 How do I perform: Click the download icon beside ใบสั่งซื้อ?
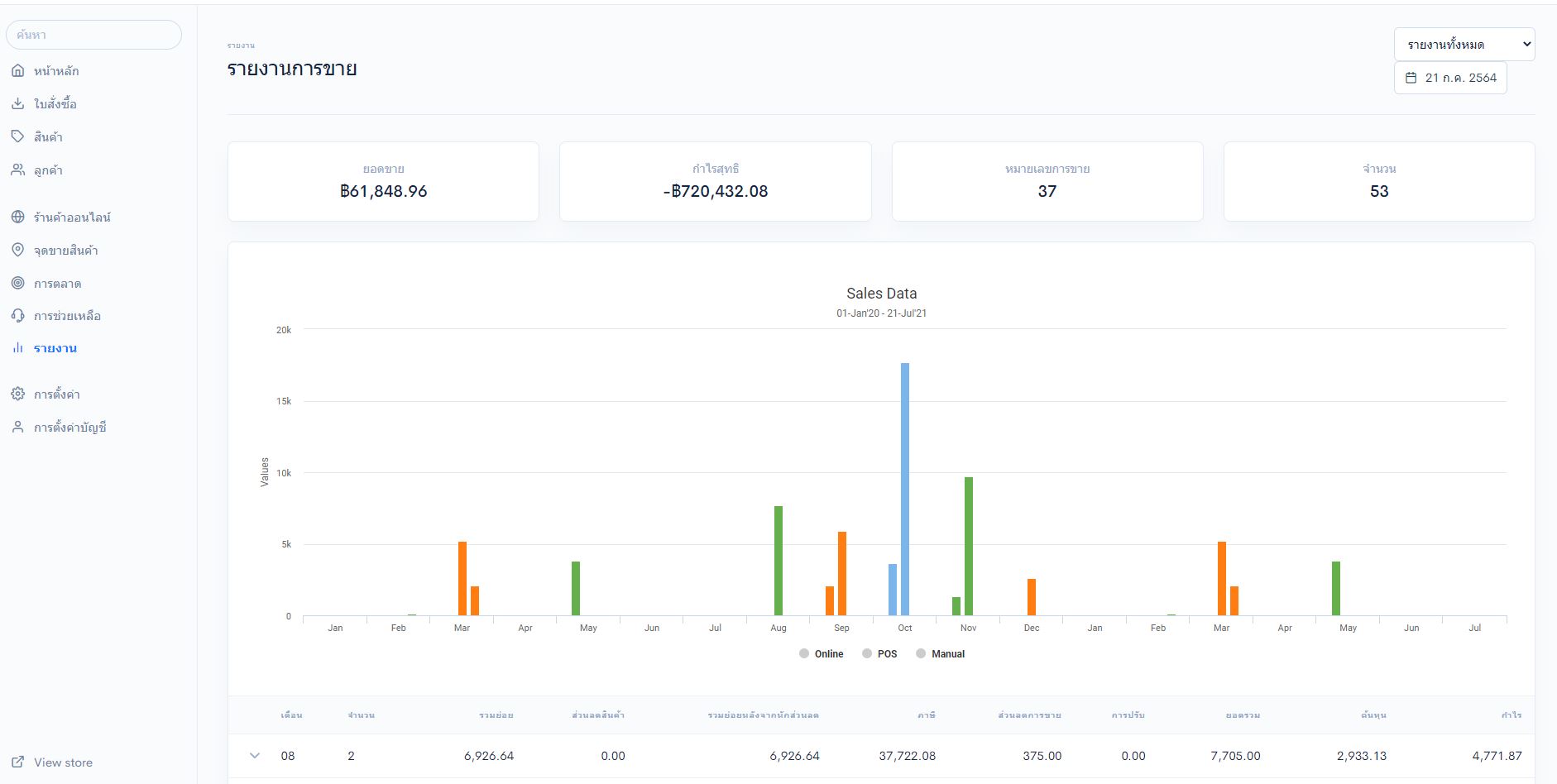click(x=17, y=103)
